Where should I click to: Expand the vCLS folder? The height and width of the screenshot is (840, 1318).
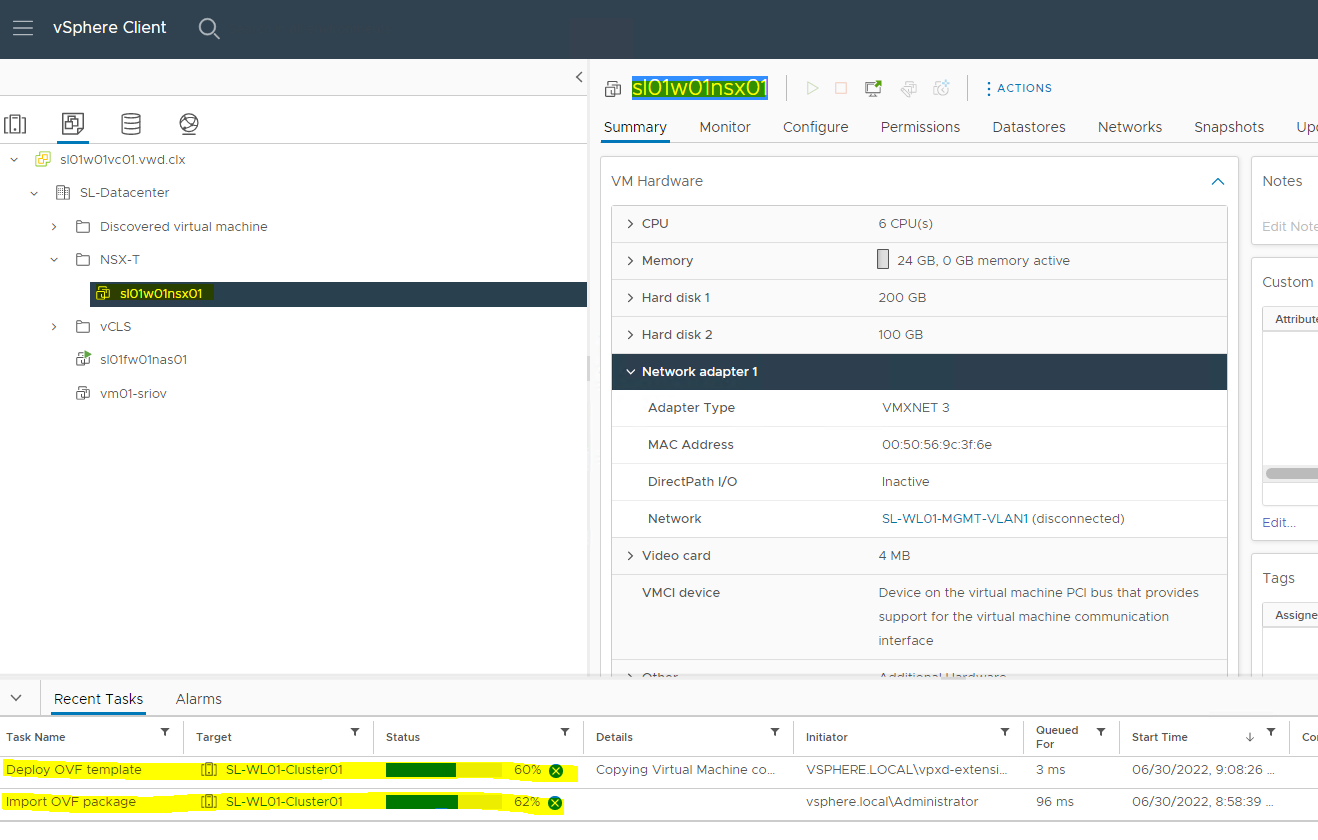point(54,327)
